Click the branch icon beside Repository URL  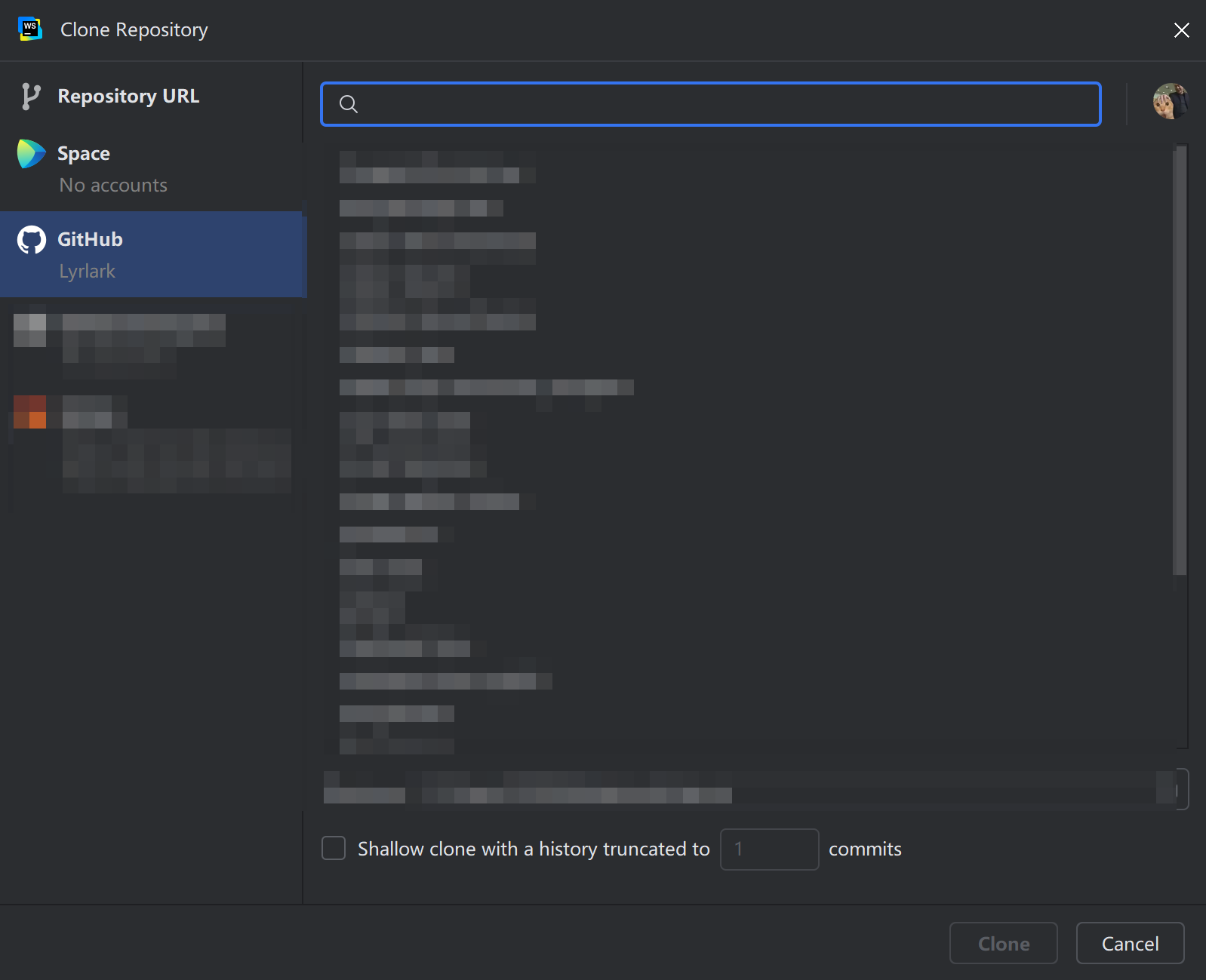[x=30, y=97]
